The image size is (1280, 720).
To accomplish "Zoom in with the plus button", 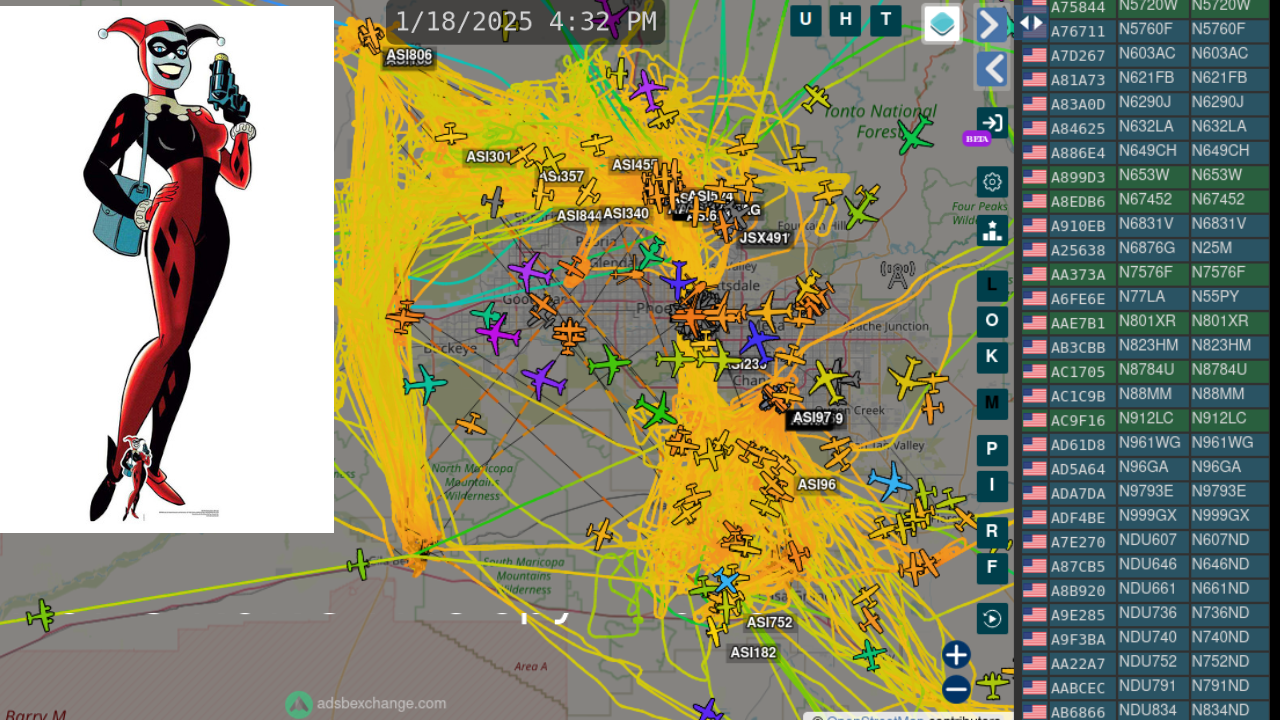I will [956, 655].
